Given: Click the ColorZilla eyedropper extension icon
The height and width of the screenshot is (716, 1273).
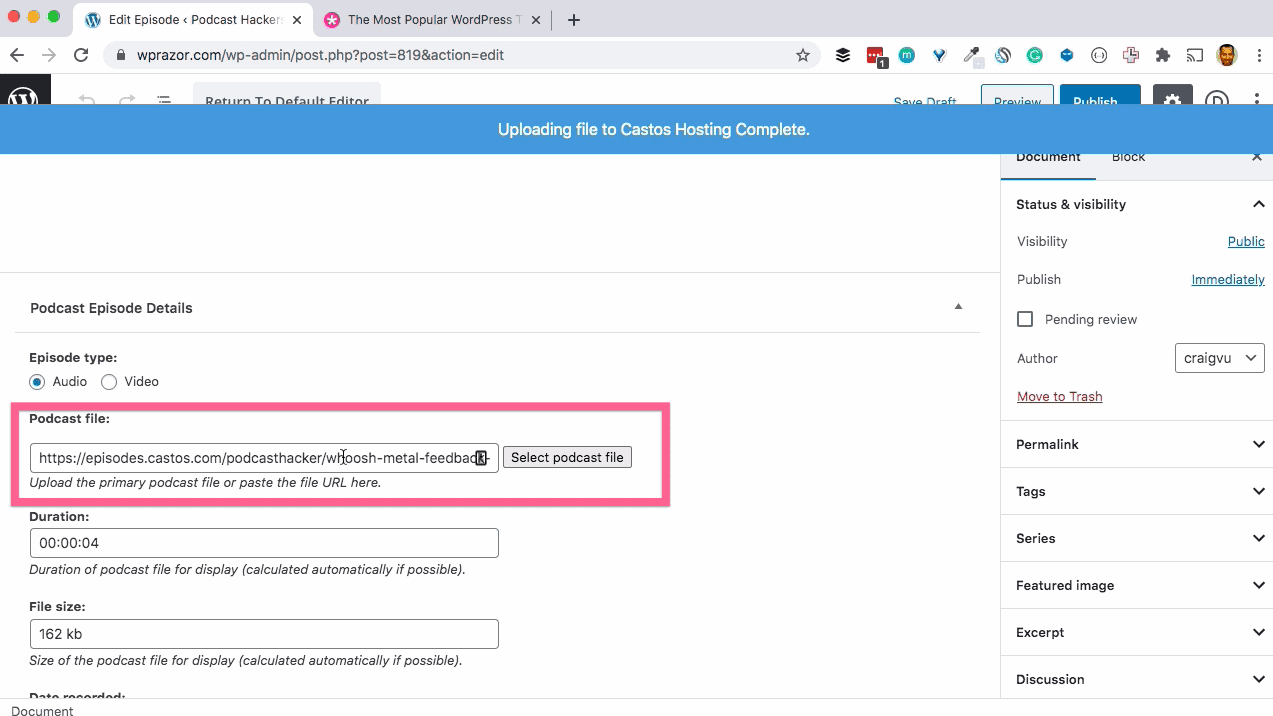Looking at the screenshot, I should (971, 55).
